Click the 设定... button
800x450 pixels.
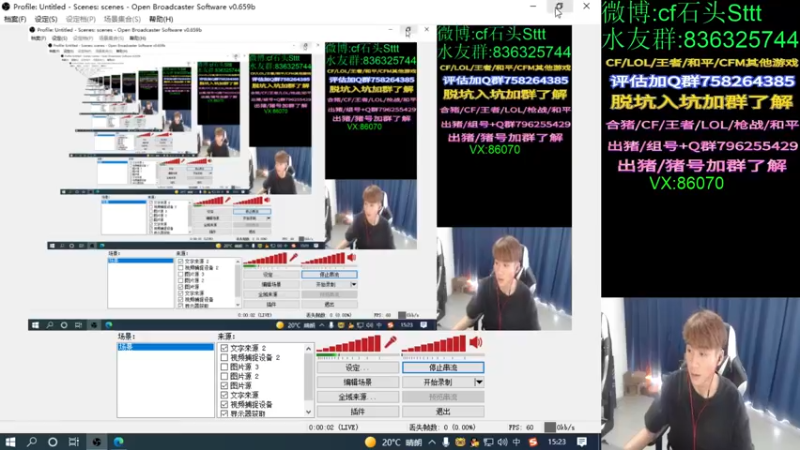358,367
